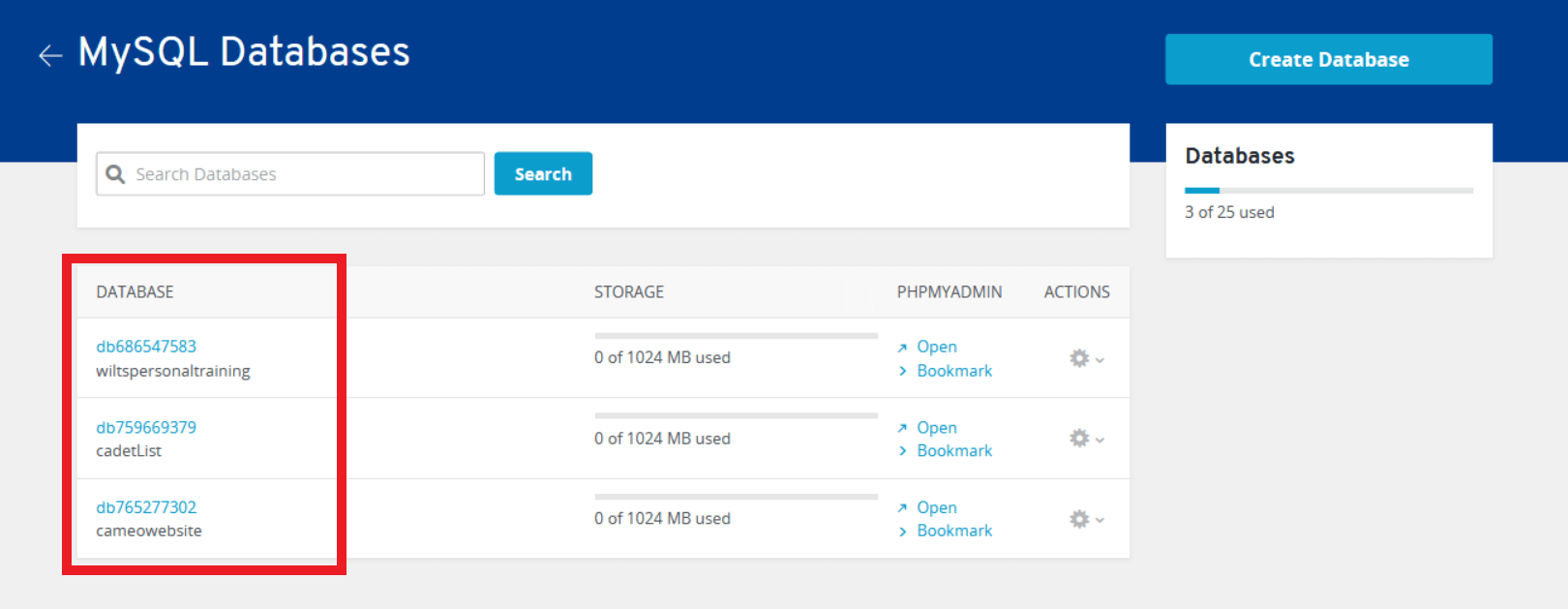Click the MySQL Databases page title
This screenshot has height=609, width=1568.
(244, 52)
